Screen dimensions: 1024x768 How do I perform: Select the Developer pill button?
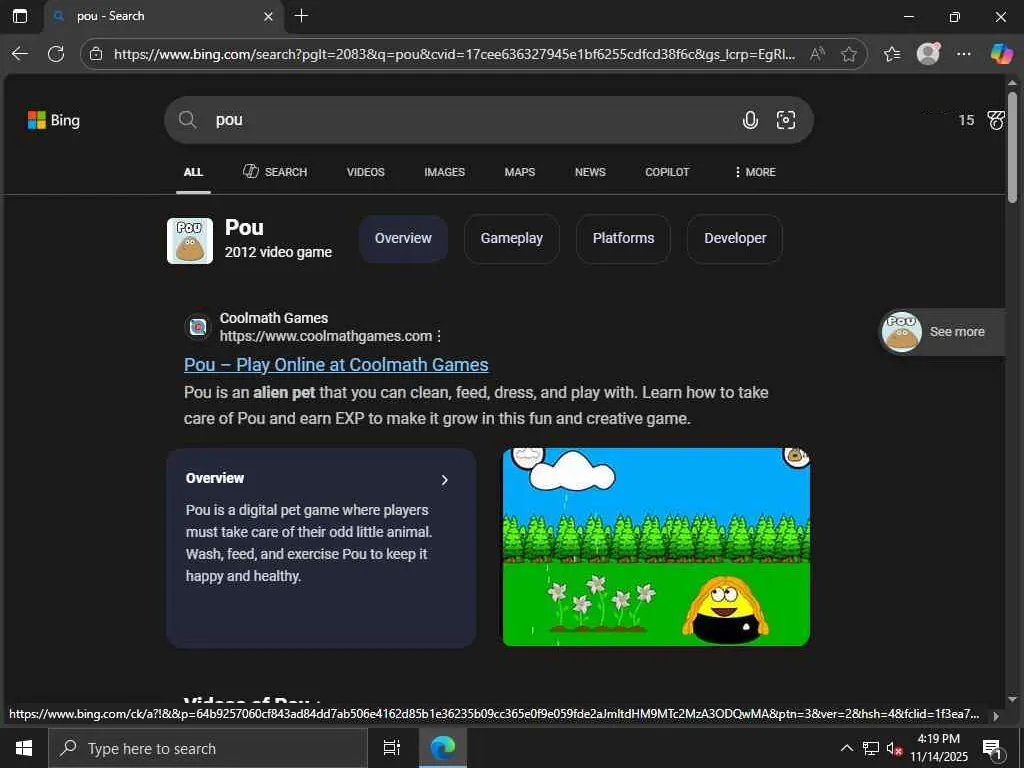(735, 238)
